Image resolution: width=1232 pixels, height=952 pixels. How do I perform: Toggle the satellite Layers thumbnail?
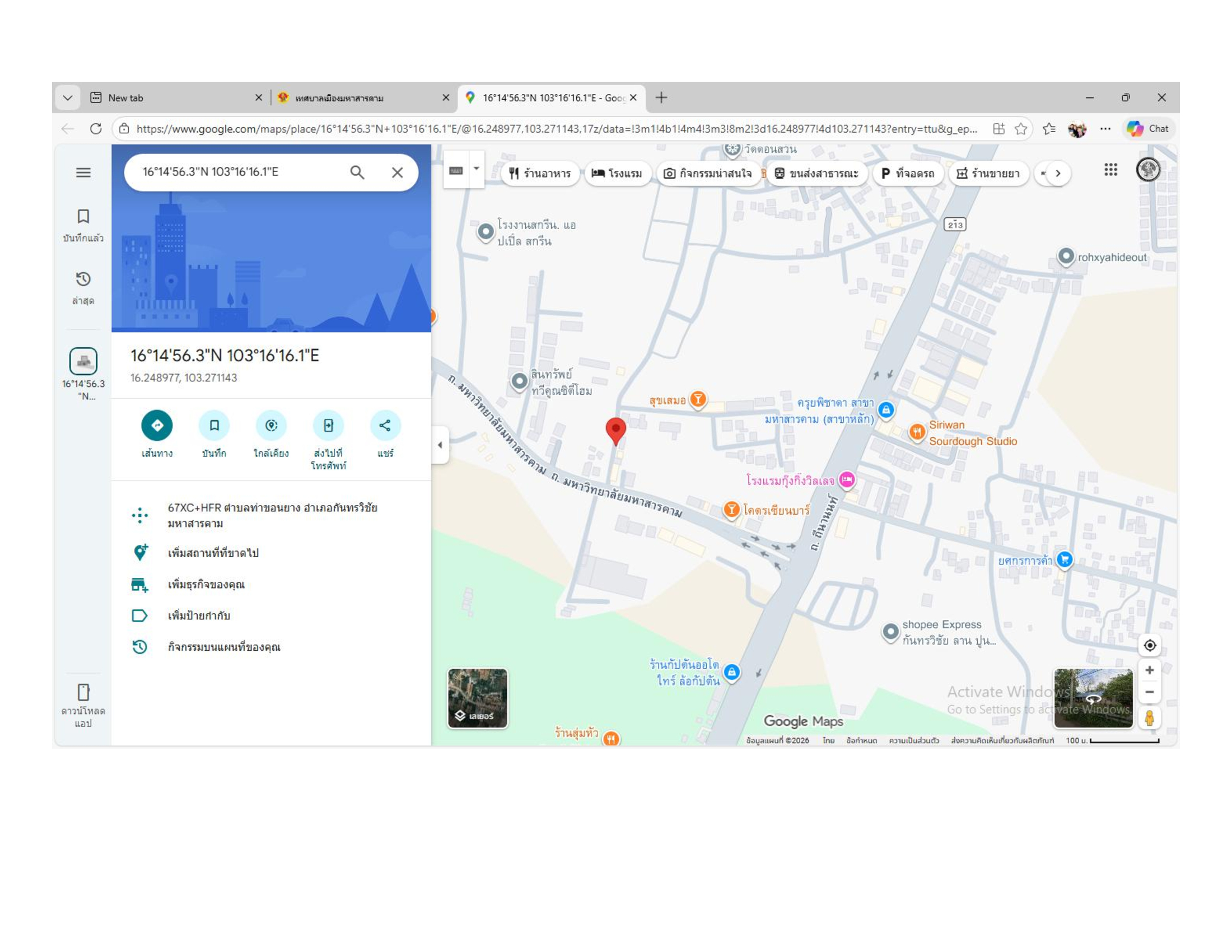click(477, 698)
